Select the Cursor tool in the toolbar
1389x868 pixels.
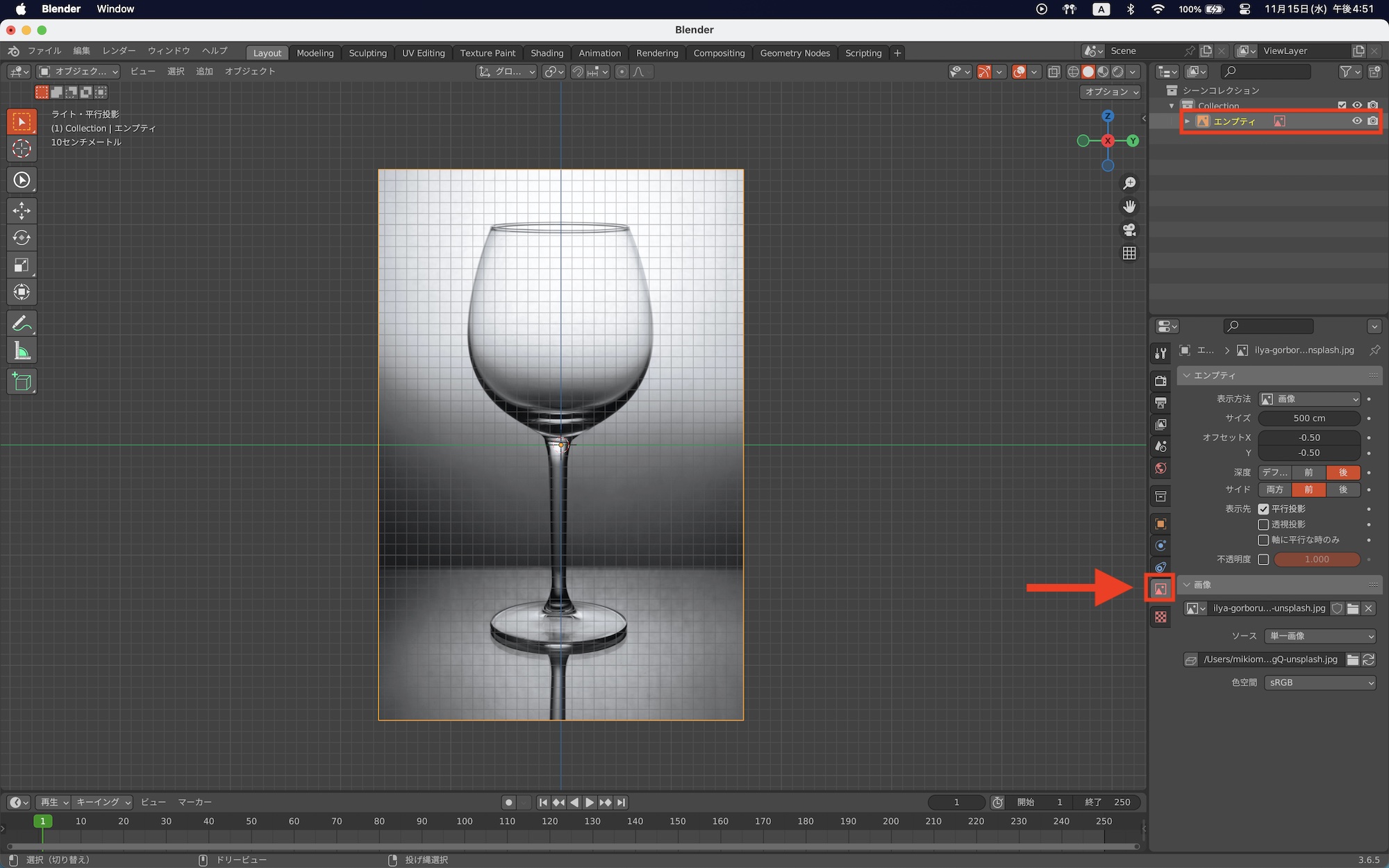click(22, 149)
